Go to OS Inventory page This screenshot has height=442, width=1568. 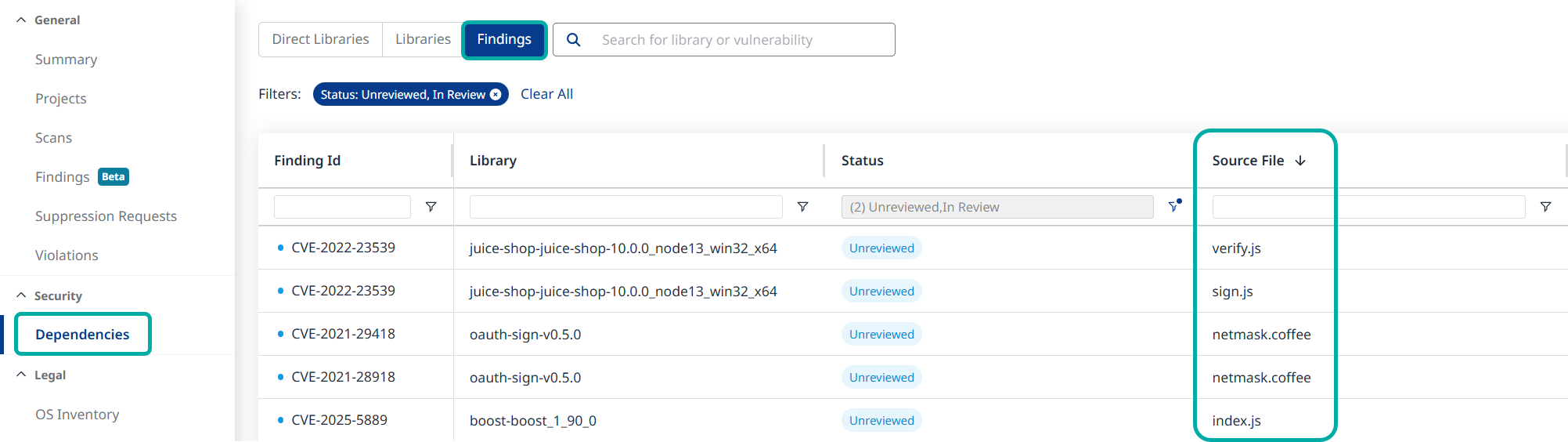[x=77, y=415]
